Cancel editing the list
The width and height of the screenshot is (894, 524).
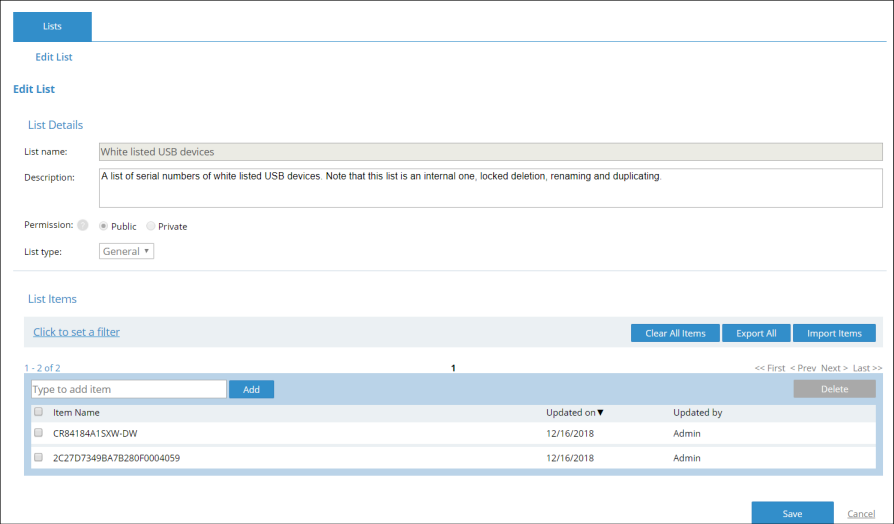[860, 513]
